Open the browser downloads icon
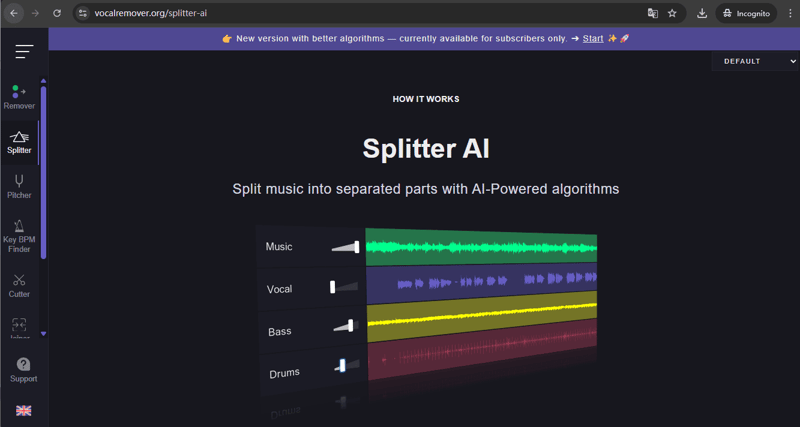The width and height of the screenshot is (800, 427). 701,14
